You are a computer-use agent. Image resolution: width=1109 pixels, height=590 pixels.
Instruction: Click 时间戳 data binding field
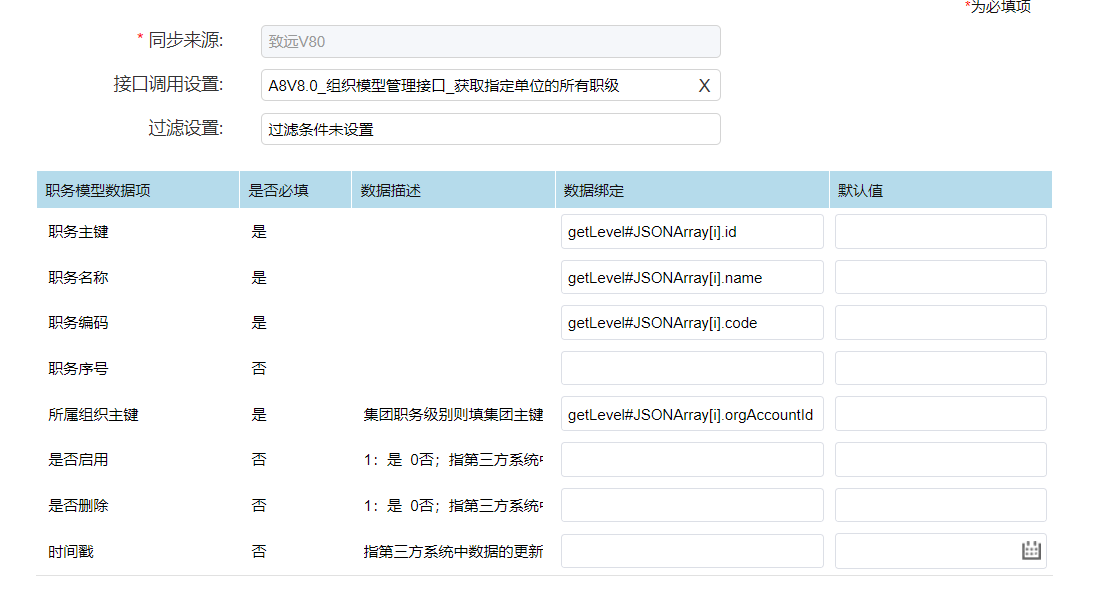pyautogui.click(x=692, y=551)
